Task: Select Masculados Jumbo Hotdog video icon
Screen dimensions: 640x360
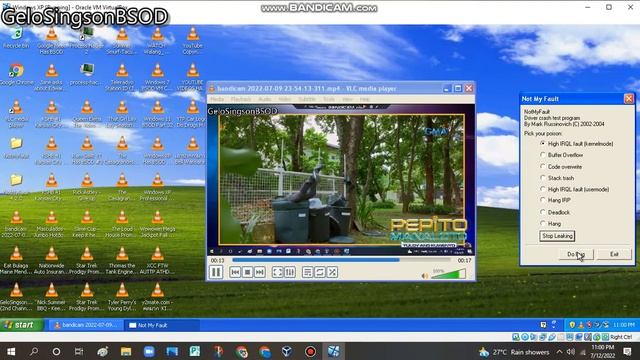Action: pos(51,224)
